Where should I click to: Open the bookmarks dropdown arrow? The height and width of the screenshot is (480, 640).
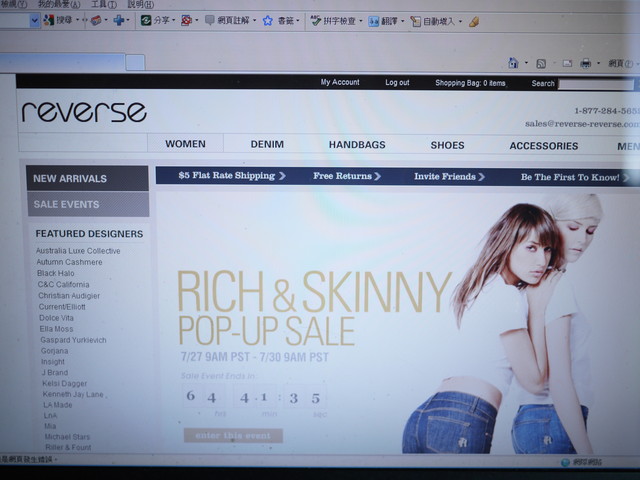[x=298, y=21]
